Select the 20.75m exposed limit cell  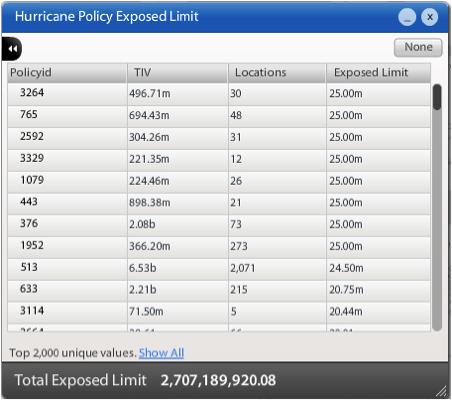(x=378, y=291)
